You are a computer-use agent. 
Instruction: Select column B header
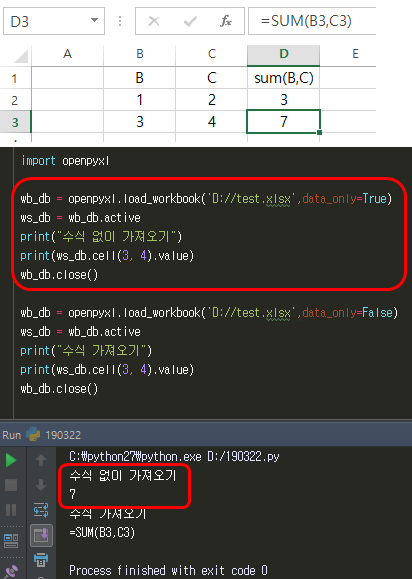point(140,54)
